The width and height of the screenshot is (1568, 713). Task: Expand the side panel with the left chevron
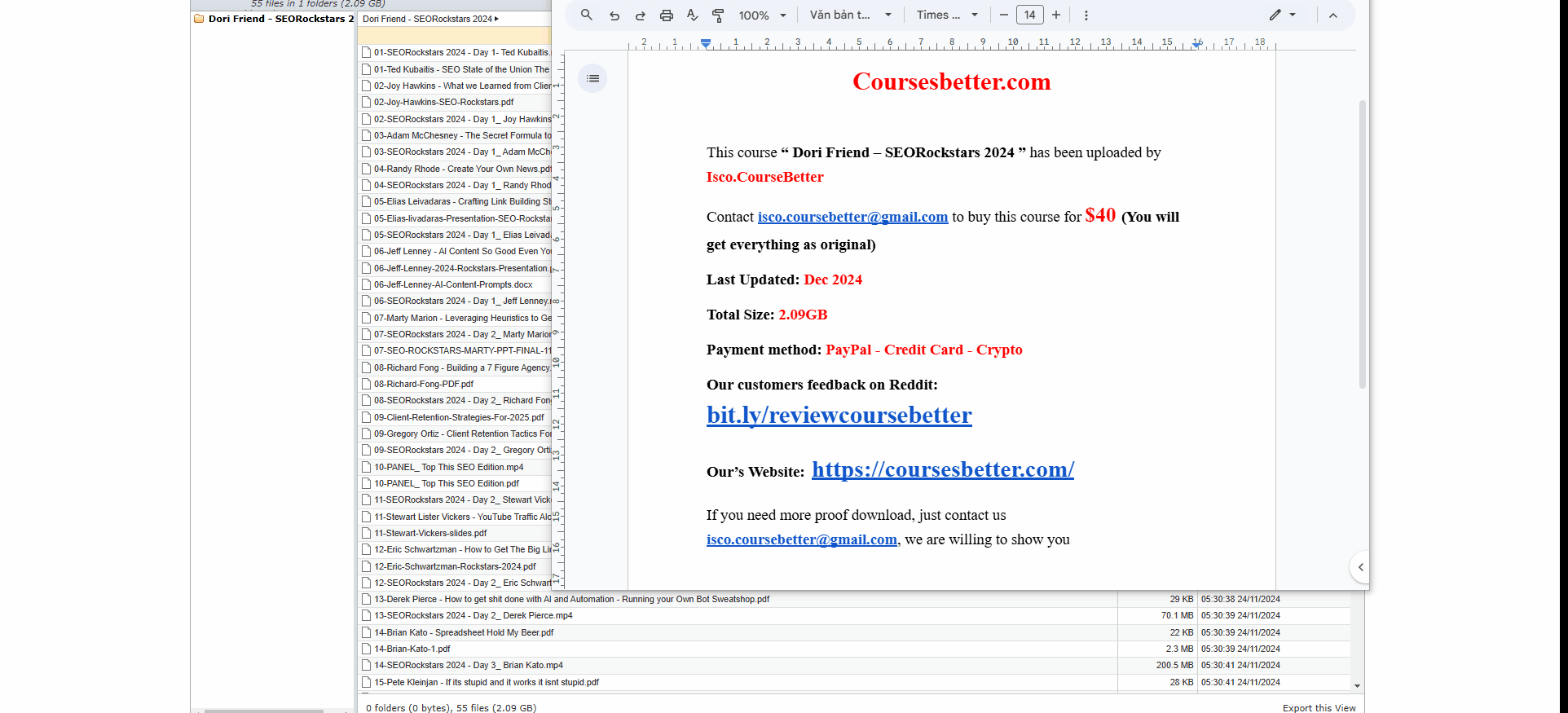pos(1360,567)
